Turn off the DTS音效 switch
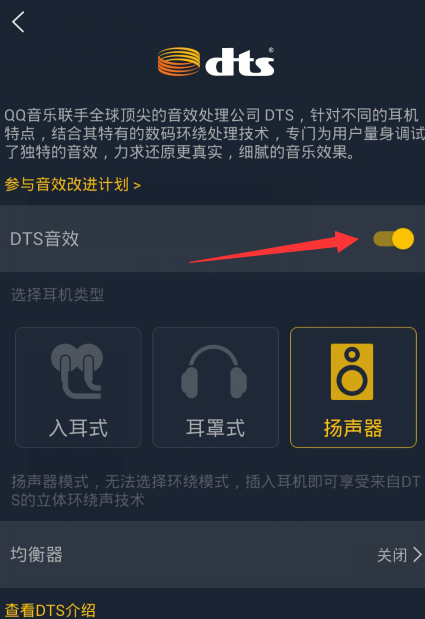 (x=393, y=239)
